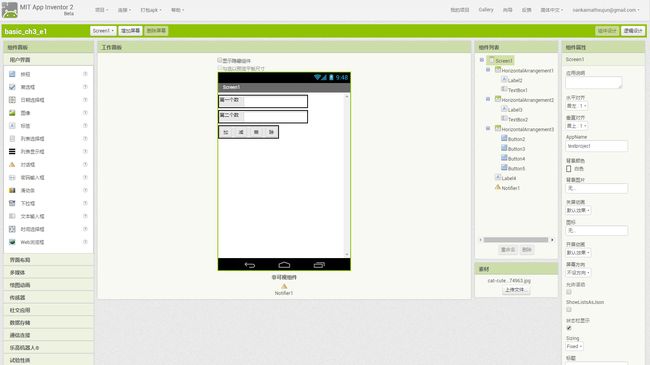
Task: Open help icon beside Slider (滑动条) palette item
Action: [x=85, y=190]
